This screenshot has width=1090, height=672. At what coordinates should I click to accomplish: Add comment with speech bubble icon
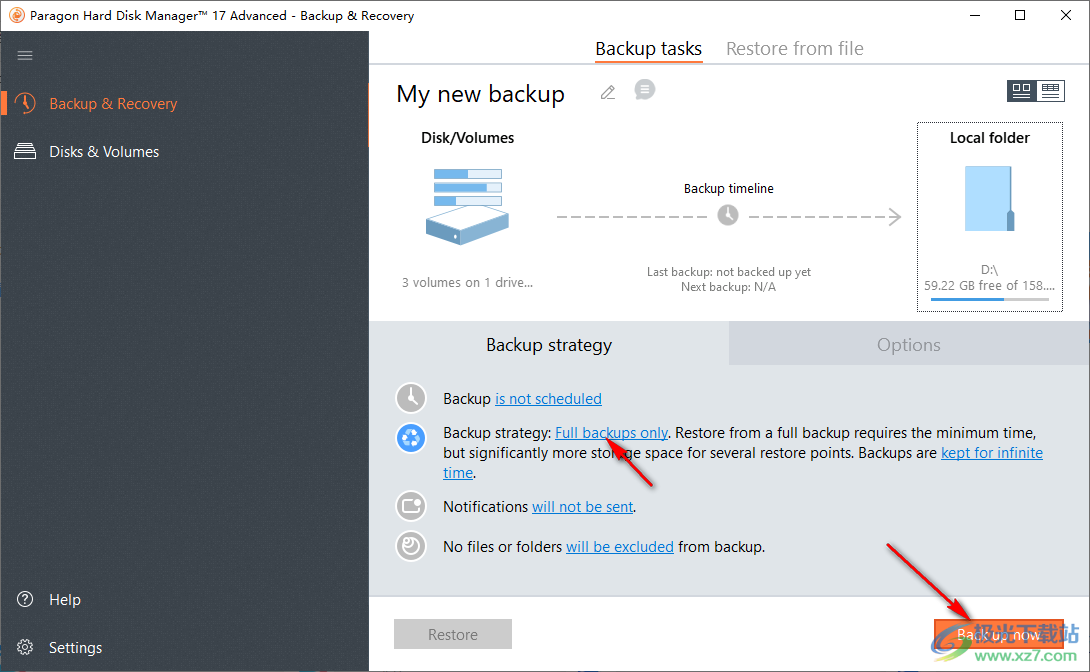tap(645, 90)
